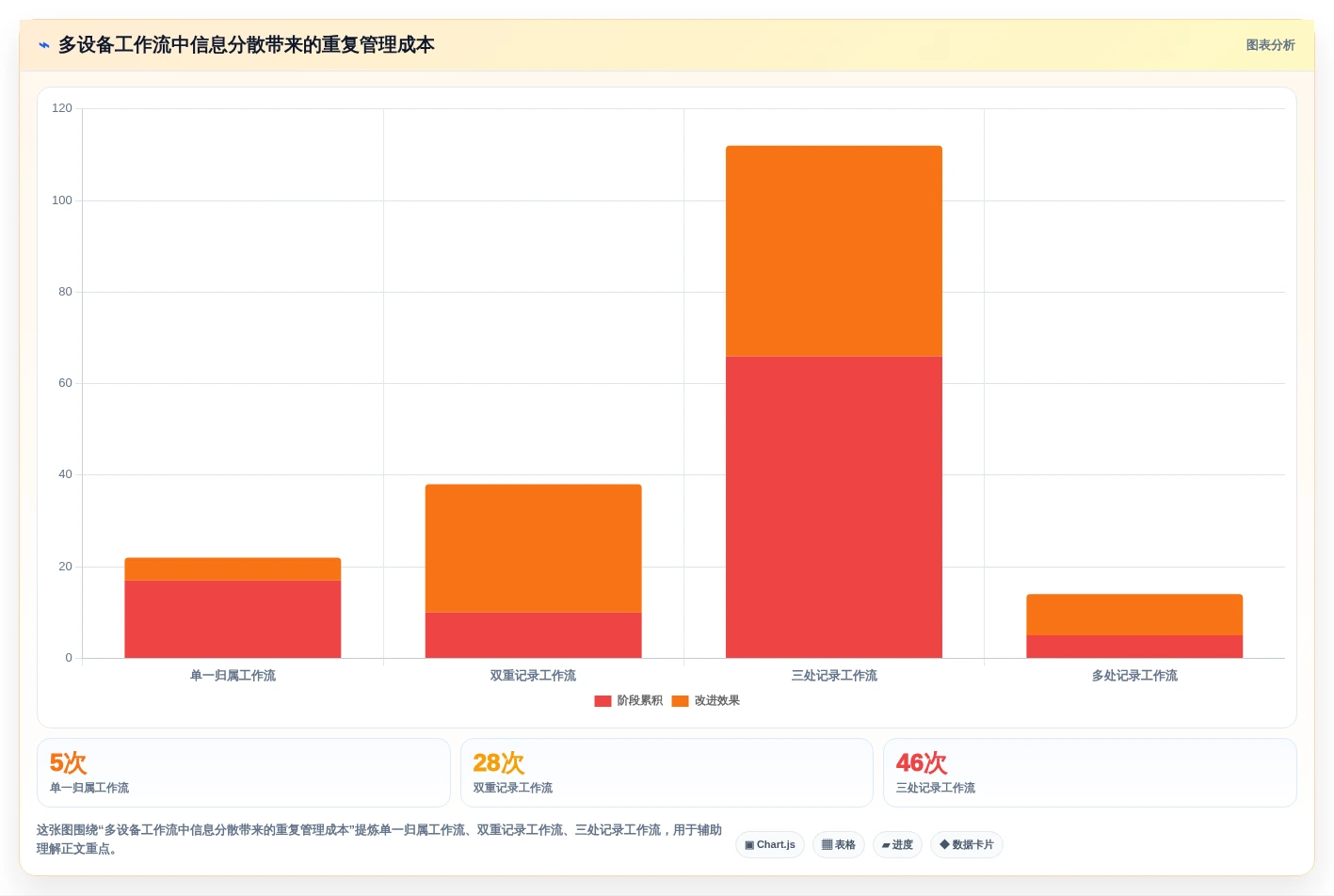
Task: Select the 表格 tag chip
Action: [839, 844]
